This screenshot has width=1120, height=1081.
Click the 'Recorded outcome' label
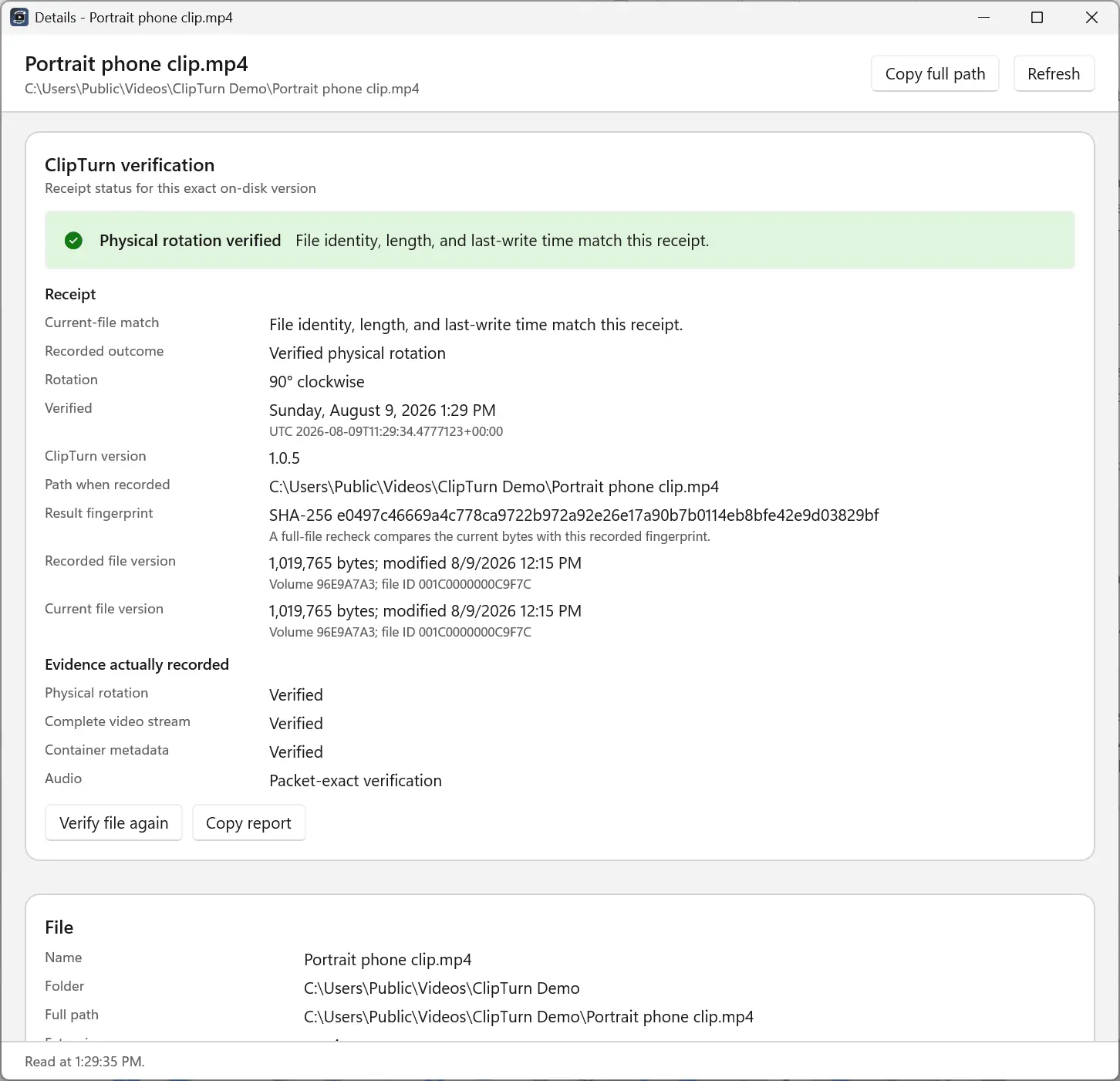point(104,351)
